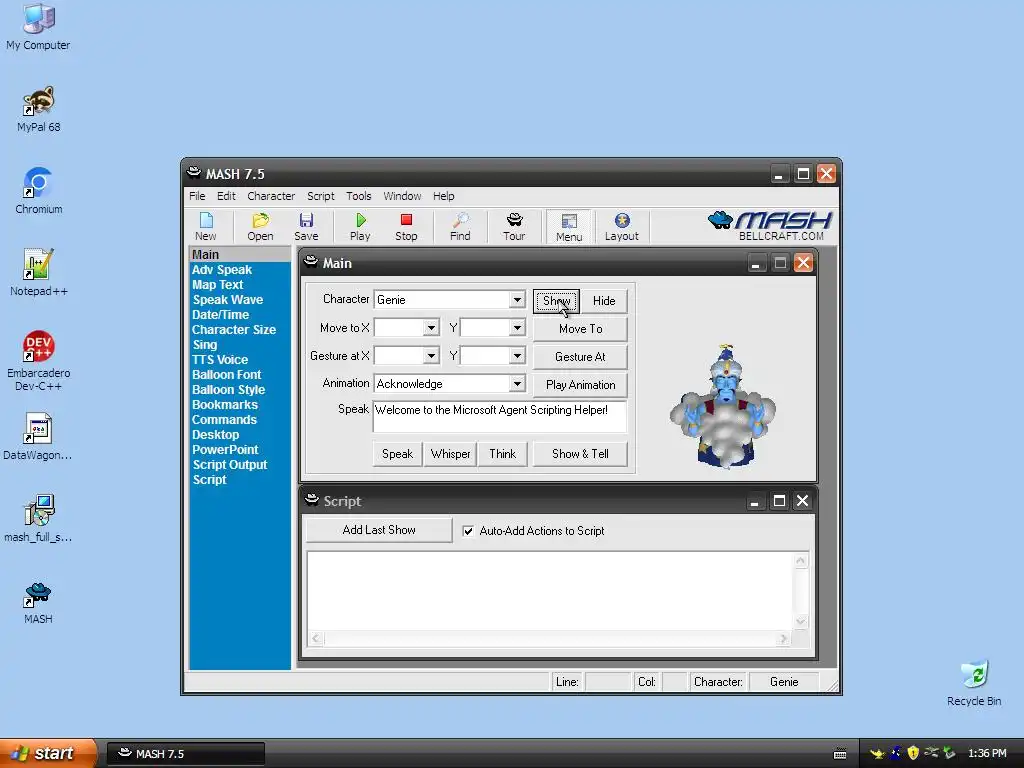Viewport: 1024px width, 768px height.
Task: Click the Start button
Action: click(48, 753)
